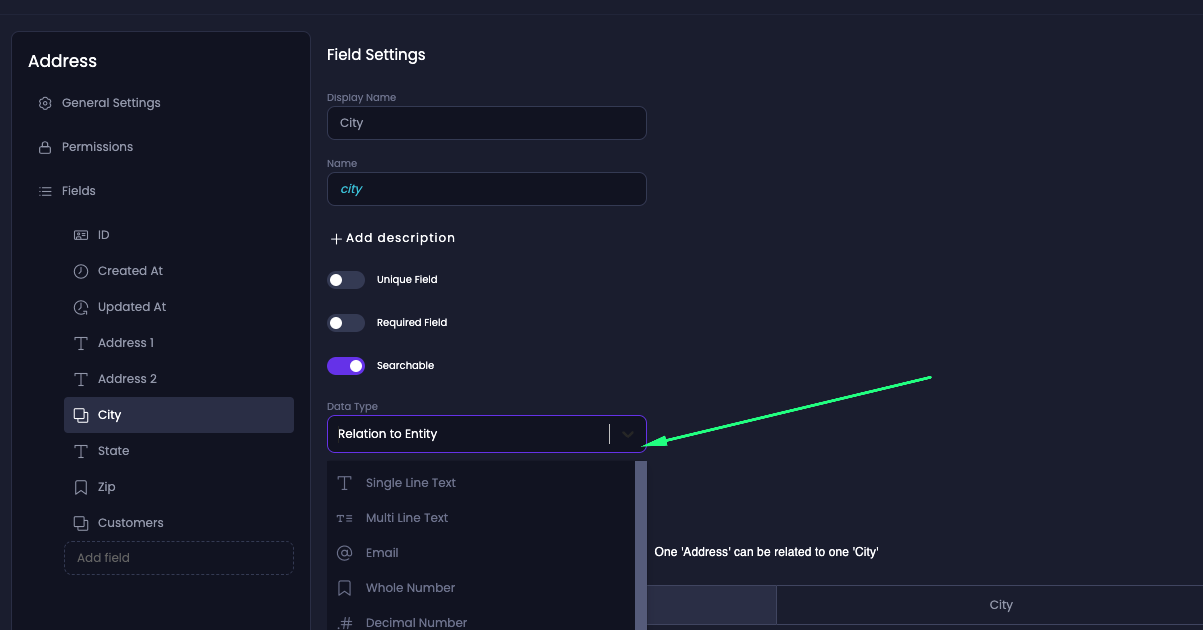1203x630 pixels.
Task: Choose Decimal Number data type
Action: coord(481,620)
